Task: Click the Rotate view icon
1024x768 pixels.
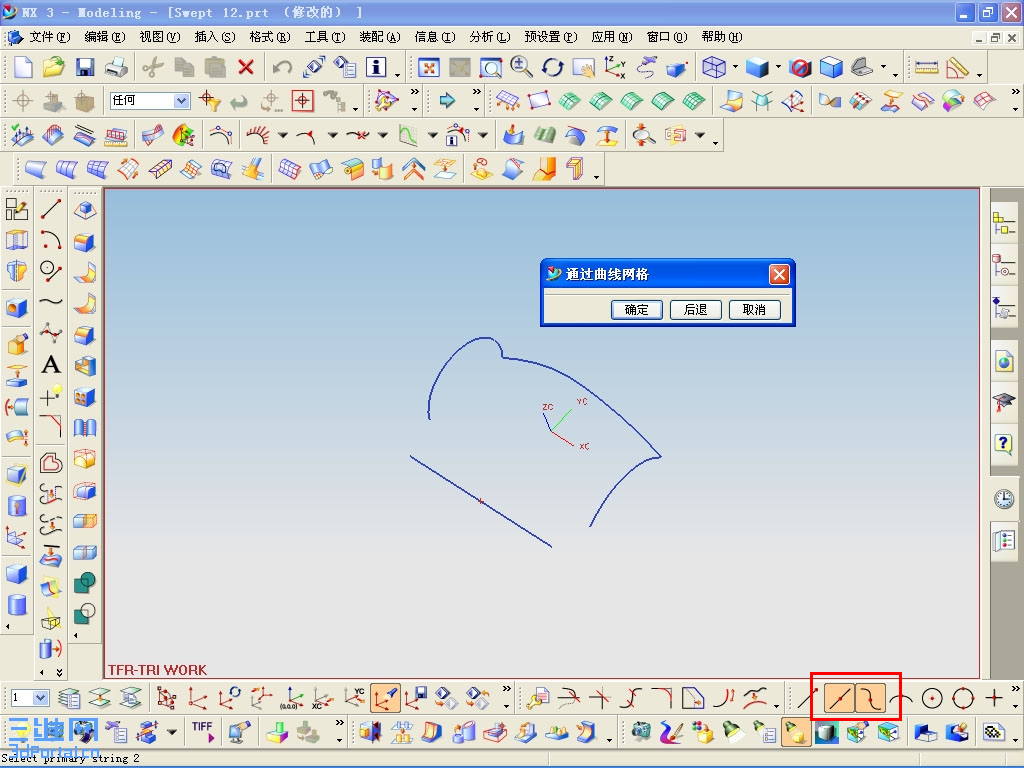Action: click(552, 67)
